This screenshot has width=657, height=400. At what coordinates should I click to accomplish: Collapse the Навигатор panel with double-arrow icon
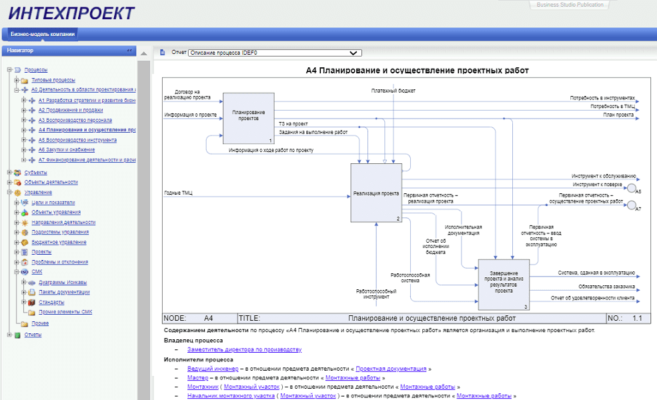tap(129, 51)
